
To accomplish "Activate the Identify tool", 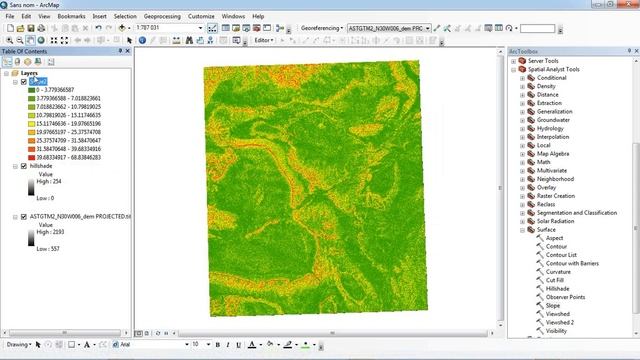I will point(142,40).
